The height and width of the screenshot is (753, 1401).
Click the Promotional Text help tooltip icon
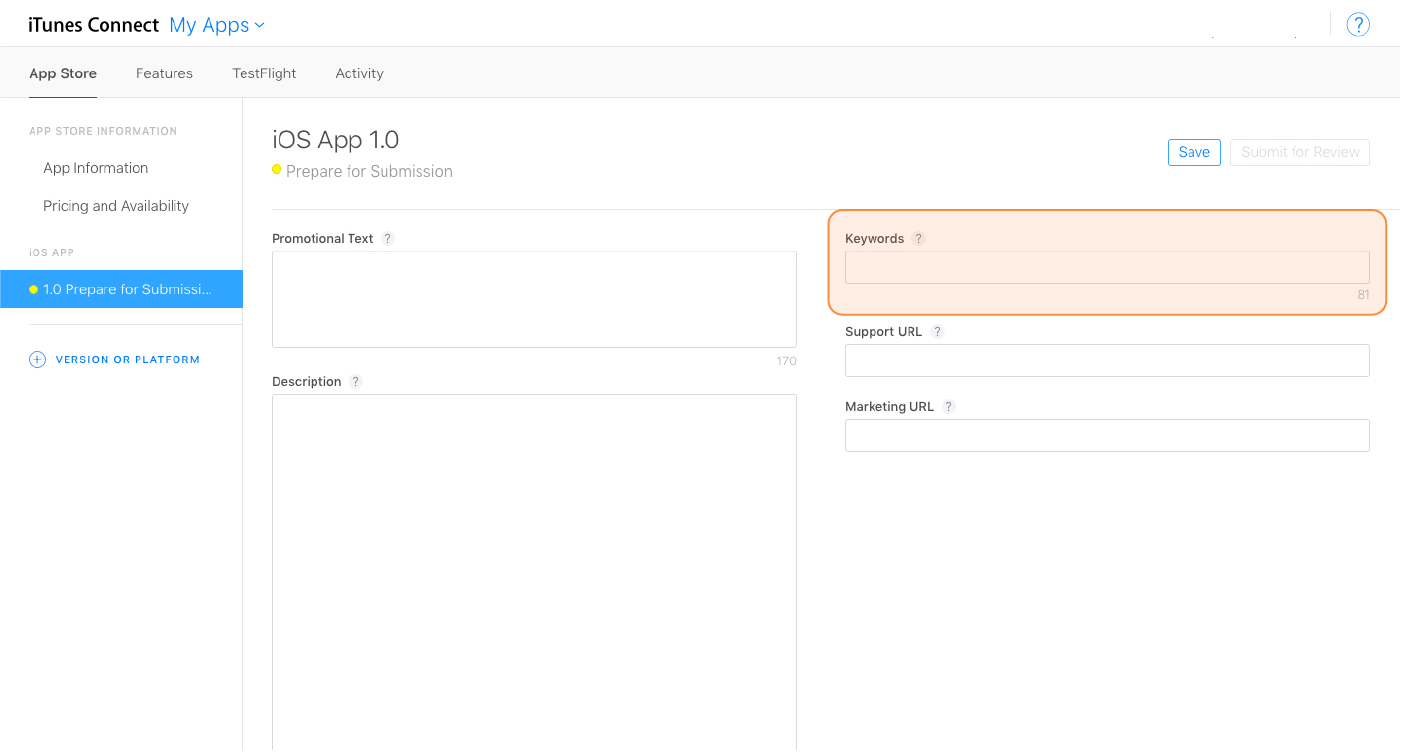tap(388, 239)
